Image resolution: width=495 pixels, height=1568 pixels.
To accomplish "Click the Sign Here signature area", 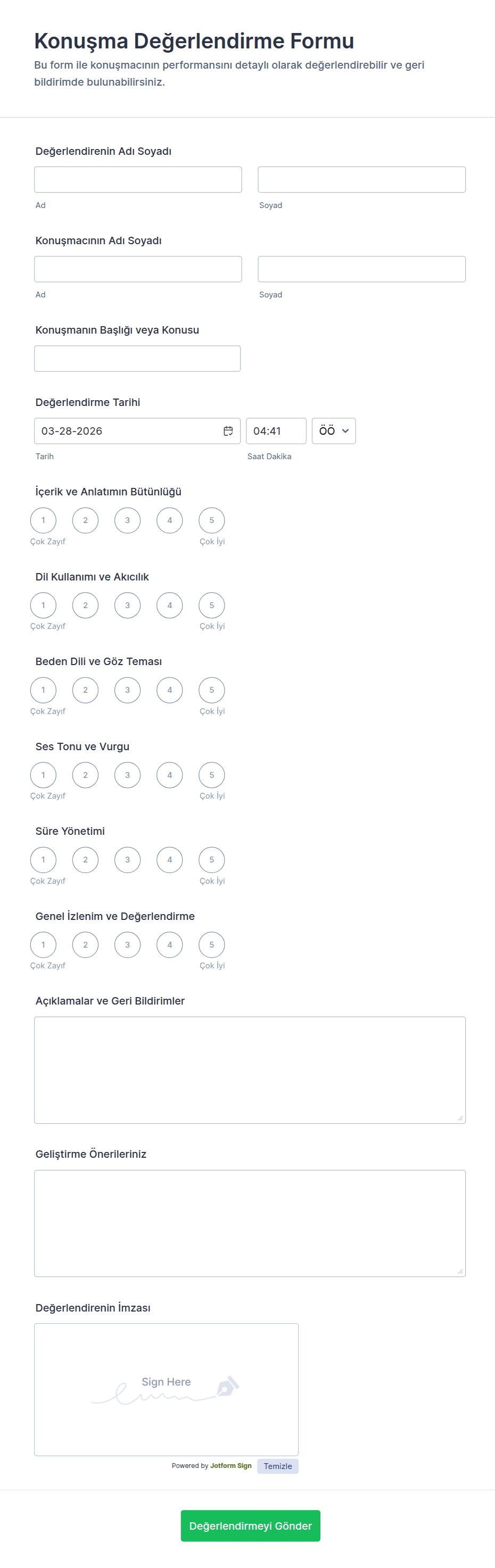I will [166, 1389].
